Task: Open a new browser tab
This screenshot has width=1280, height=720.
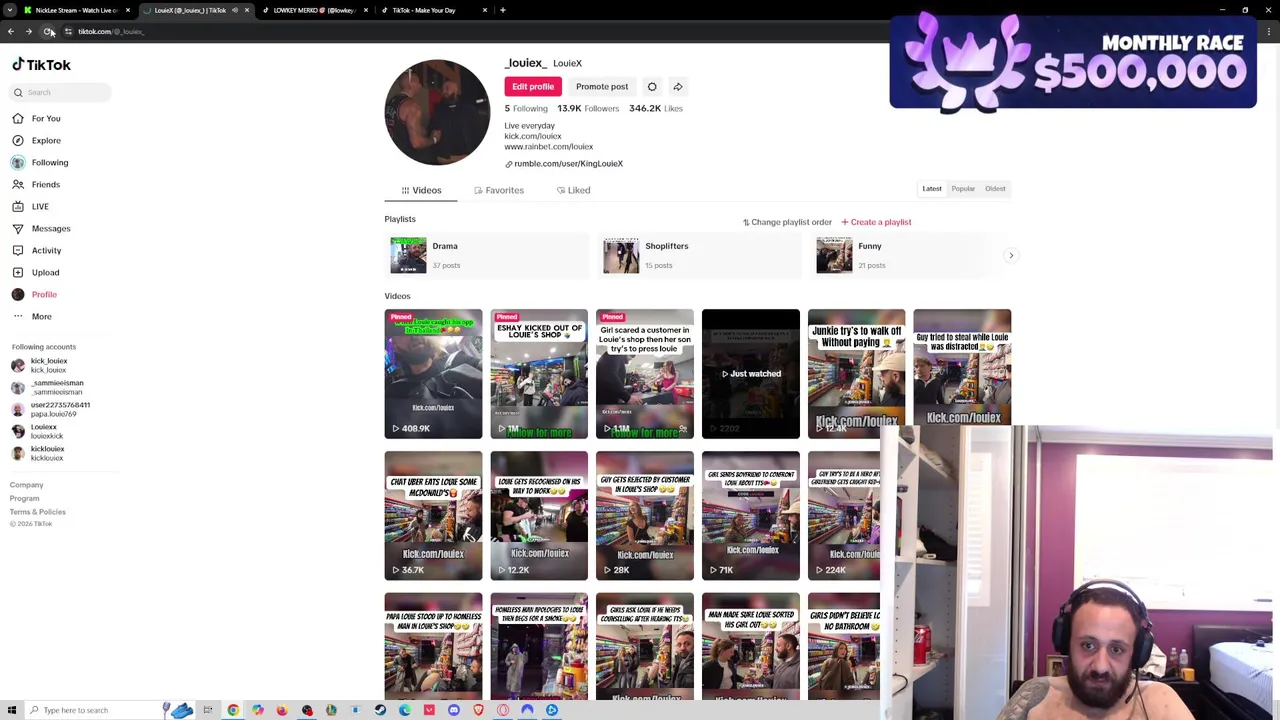Action: tap(502, 10)
